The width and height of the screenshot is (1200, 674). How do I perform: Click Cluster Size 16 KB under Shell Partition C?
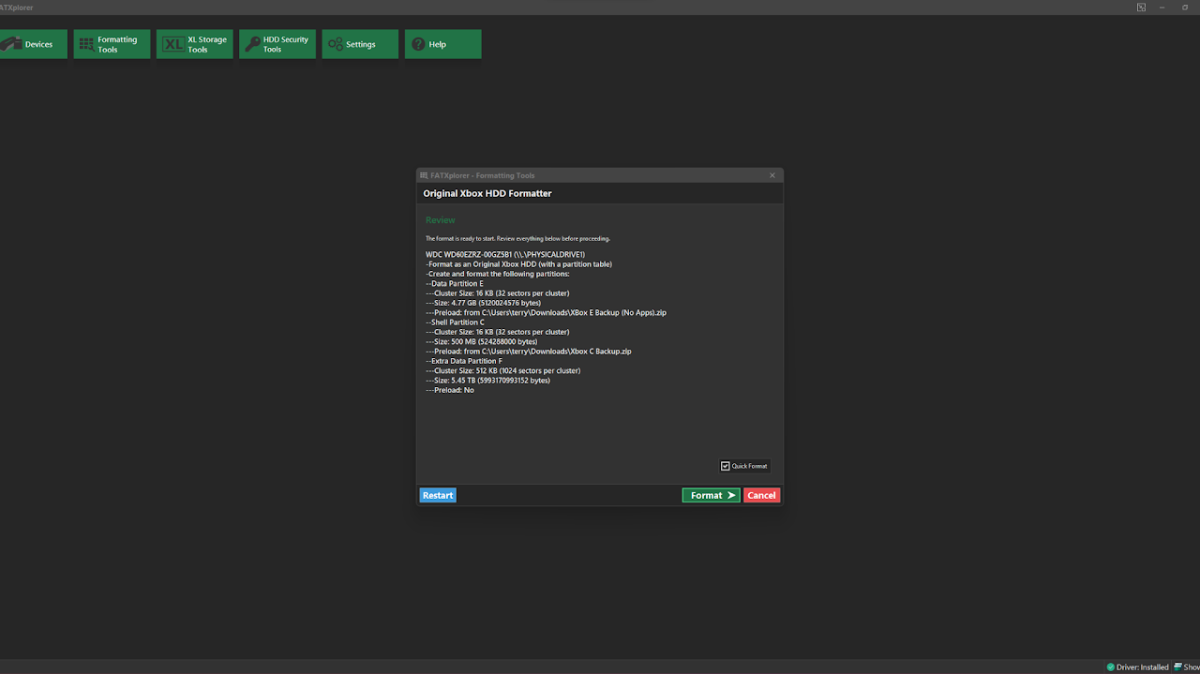click(x=497, y=332)
